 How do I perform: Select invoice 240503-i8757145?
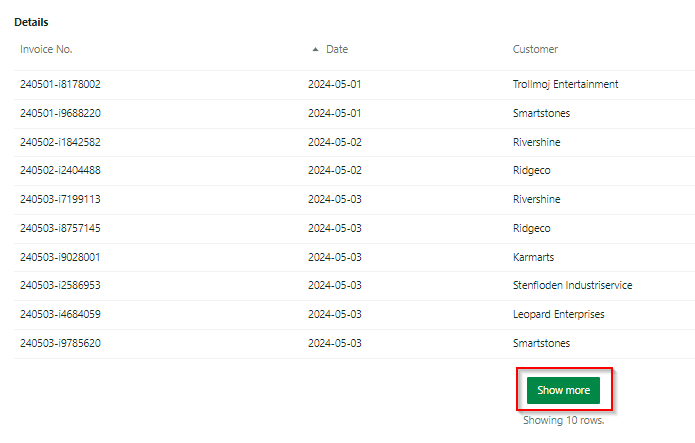(60, 228)
